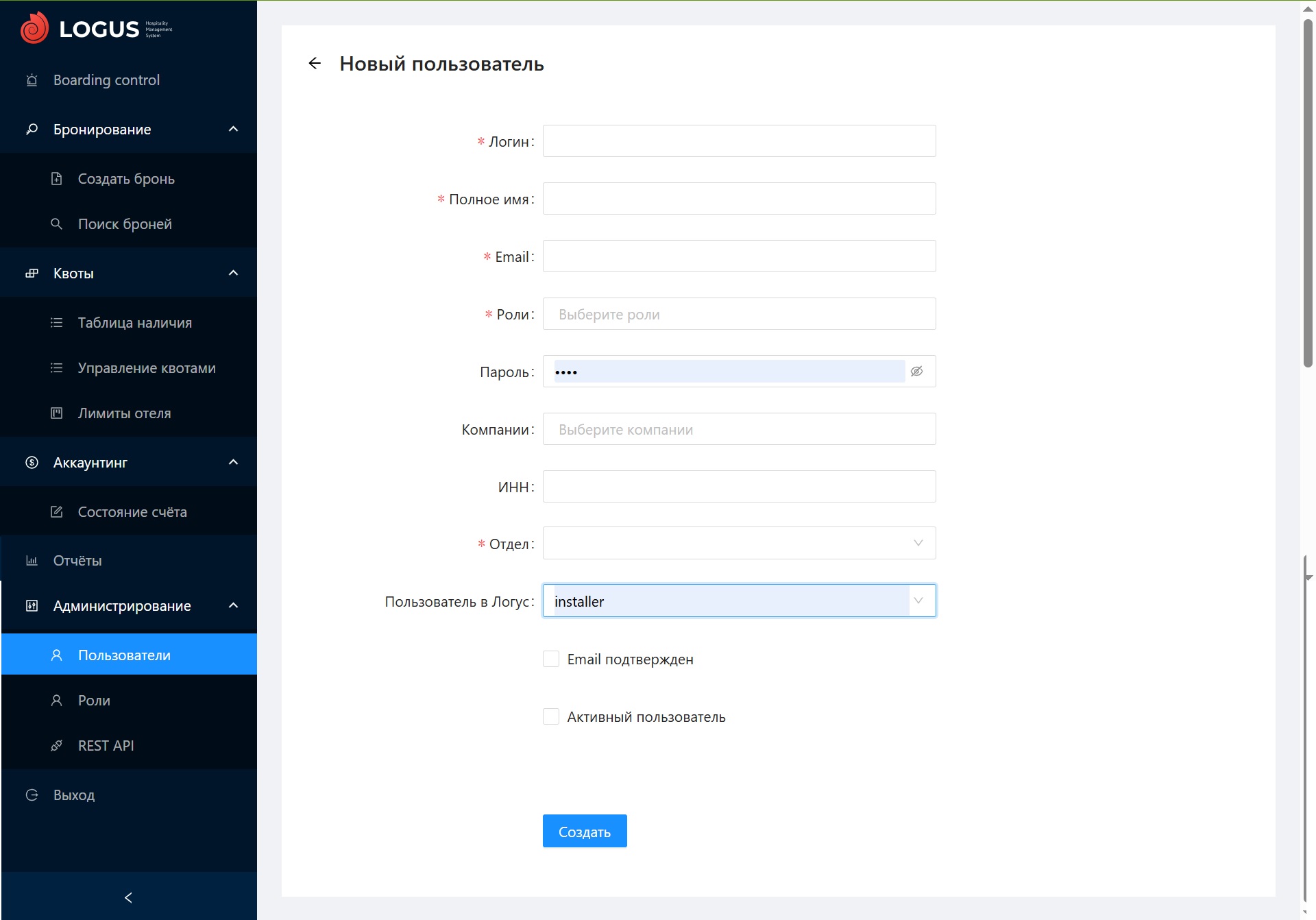Open the Роли menu item
1316x920 pixels.
pyautogui.click(x=94, y=701)
